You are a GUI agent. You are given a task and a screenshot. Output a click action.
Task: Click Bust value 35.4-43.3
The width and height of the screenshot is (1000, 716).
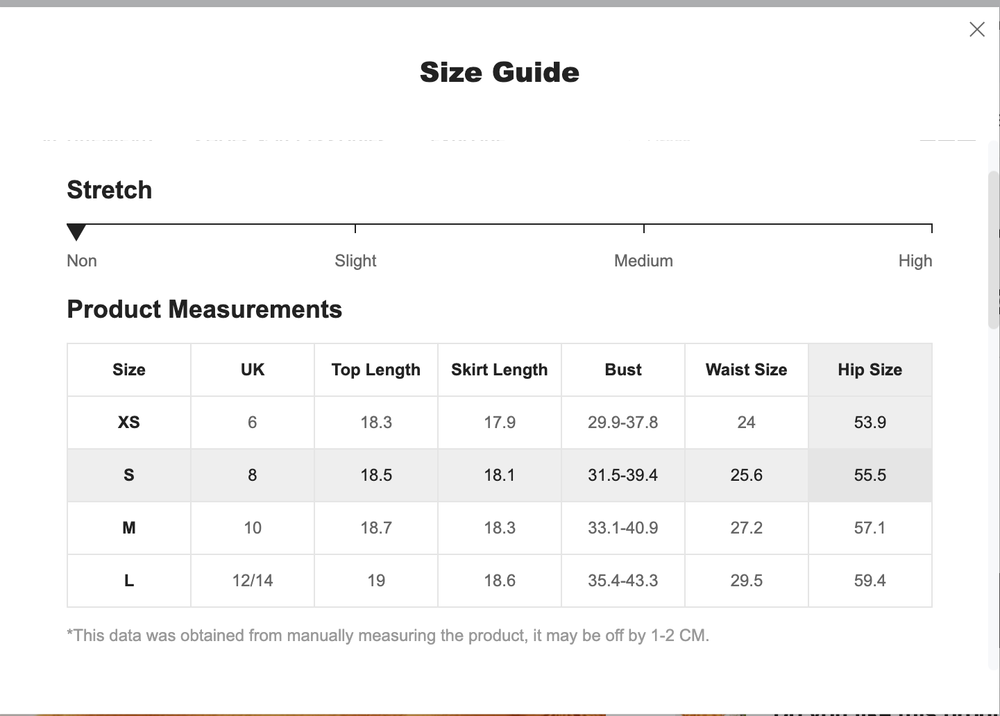(x=623, y=581)
